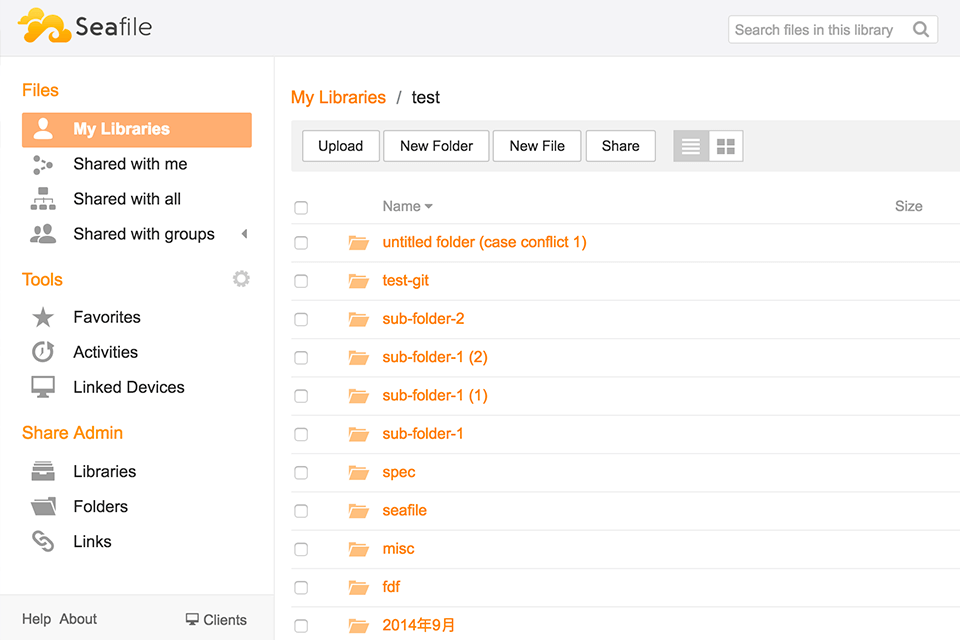
Task: Open Share Admin Libraries icon
Action: 42,470
